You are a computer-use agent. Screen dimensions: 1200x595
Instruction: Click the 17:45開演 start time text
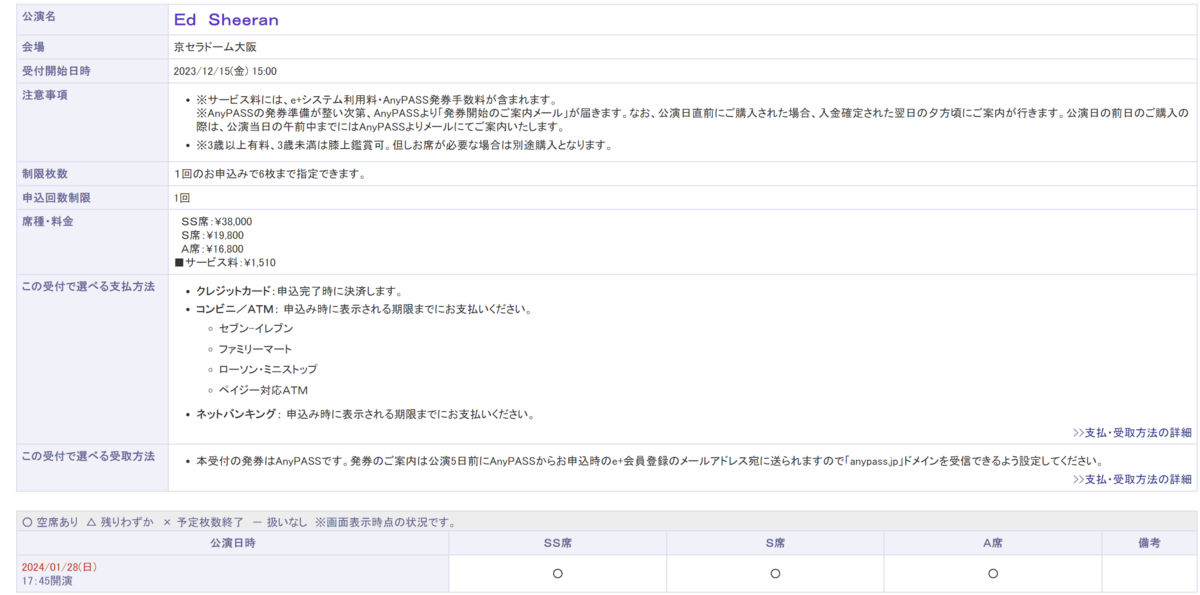point(47,581)
